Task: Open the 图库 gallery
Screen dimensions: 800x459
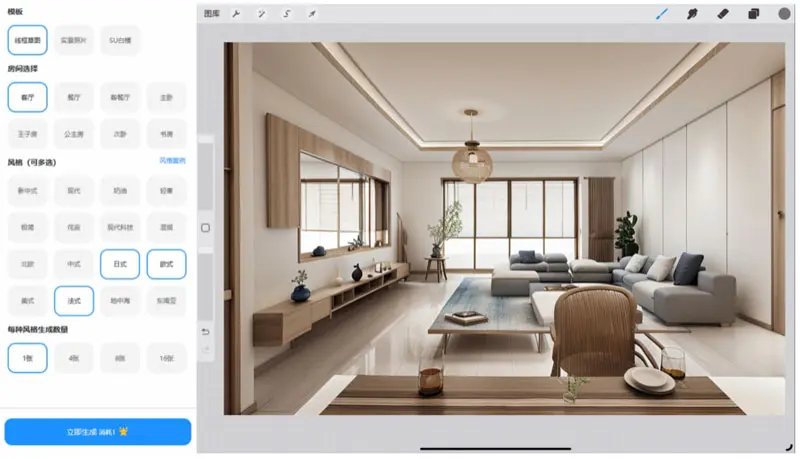Action: tap(212, 15)
